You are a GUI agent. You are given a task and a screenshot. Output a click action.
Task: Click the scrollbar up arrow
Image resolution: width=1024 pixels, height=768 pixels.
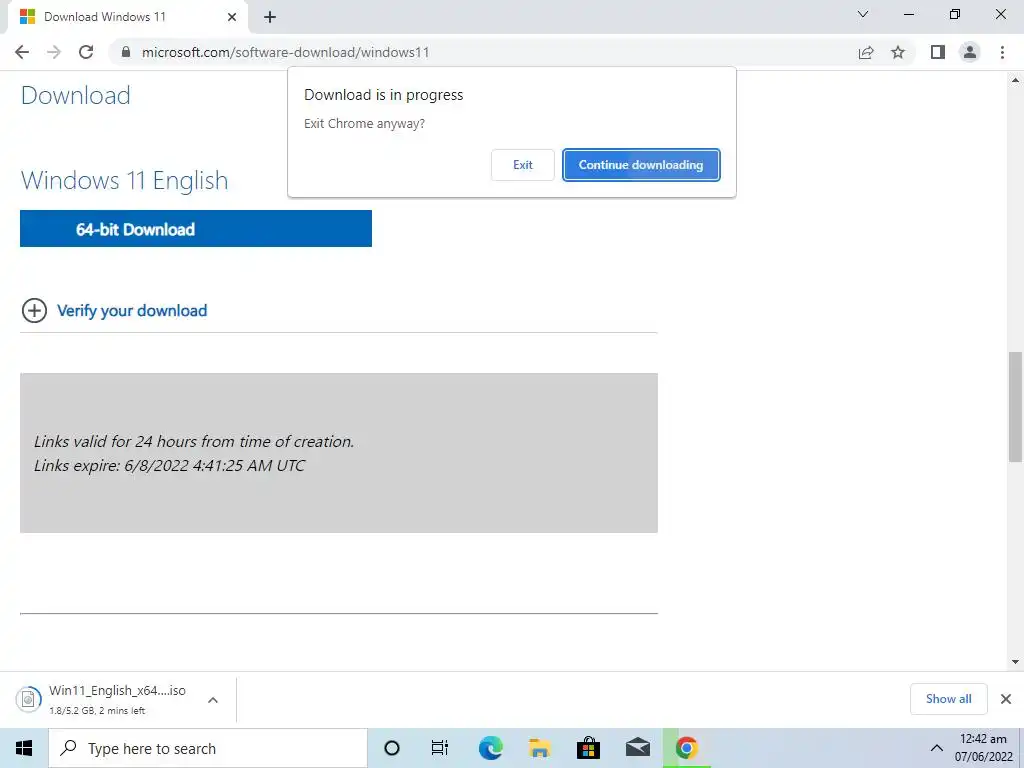[1016, 80]
